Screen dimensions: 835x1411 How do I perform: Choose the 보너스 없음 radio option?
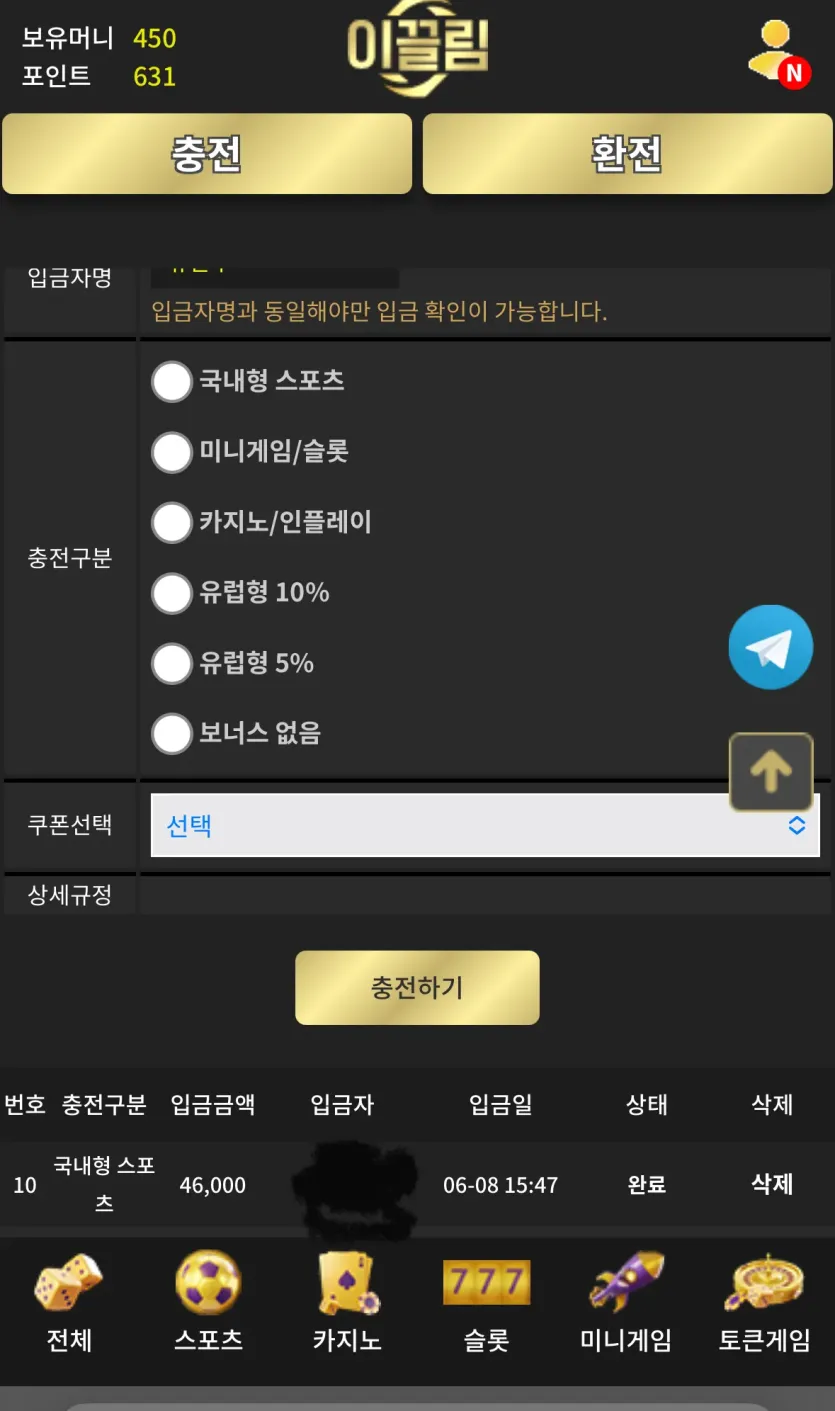171,734
